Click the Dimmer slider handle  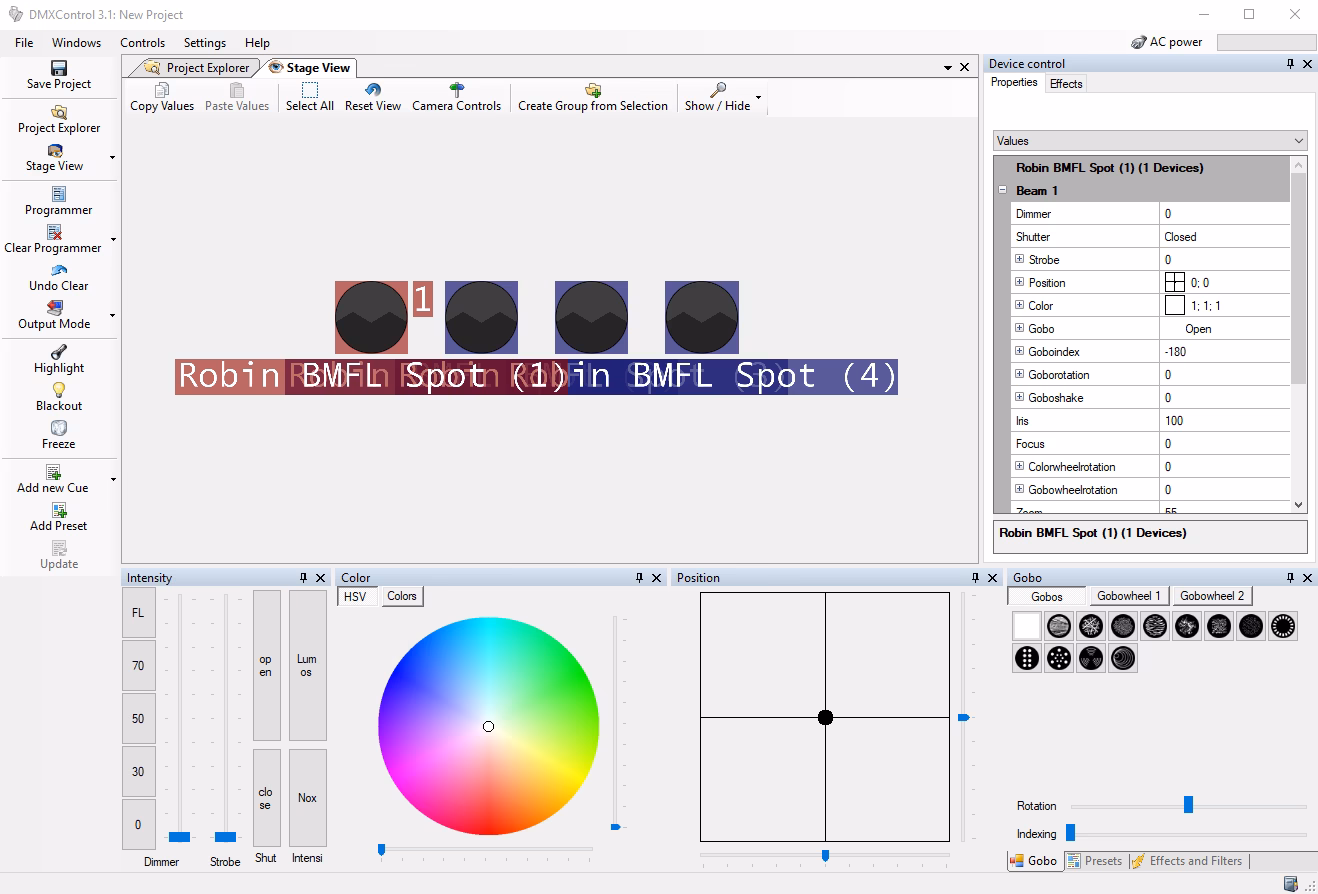pos(179,836)
